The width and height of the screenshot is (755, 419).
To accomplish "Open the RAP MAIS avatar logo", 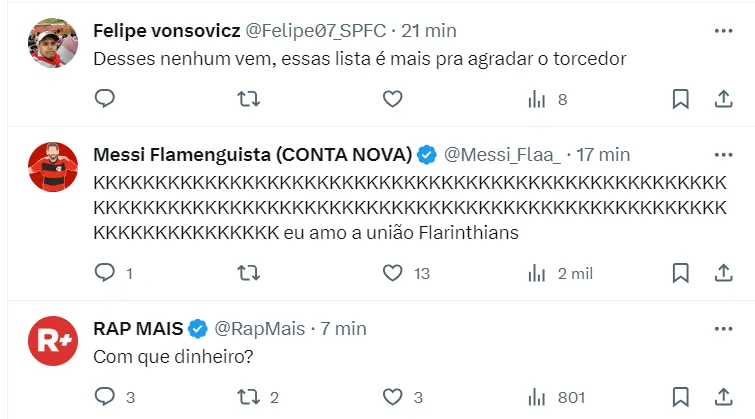I will 53,340.
